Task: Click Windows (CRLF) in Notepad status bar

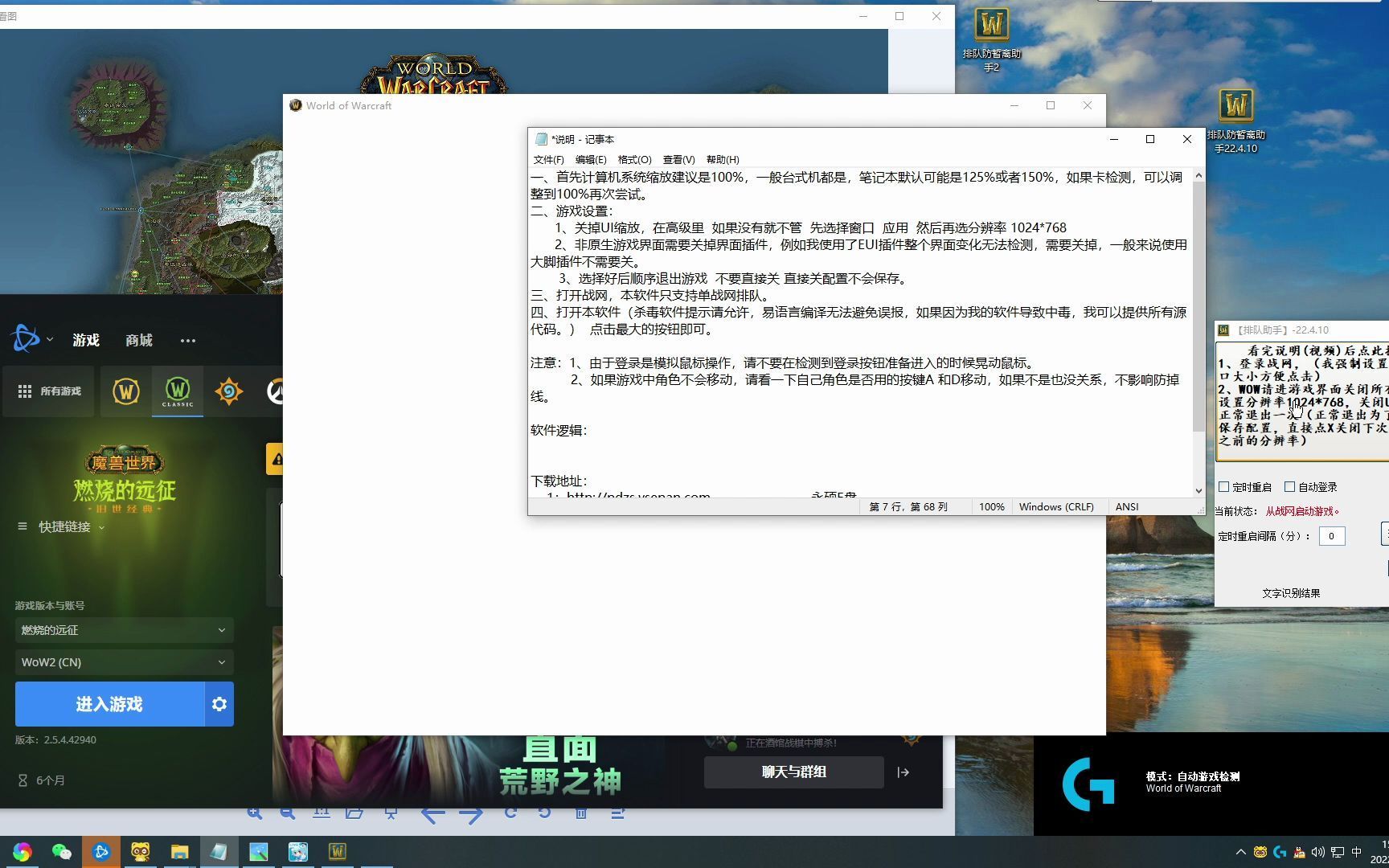Action: click(x=1056, y=507)
